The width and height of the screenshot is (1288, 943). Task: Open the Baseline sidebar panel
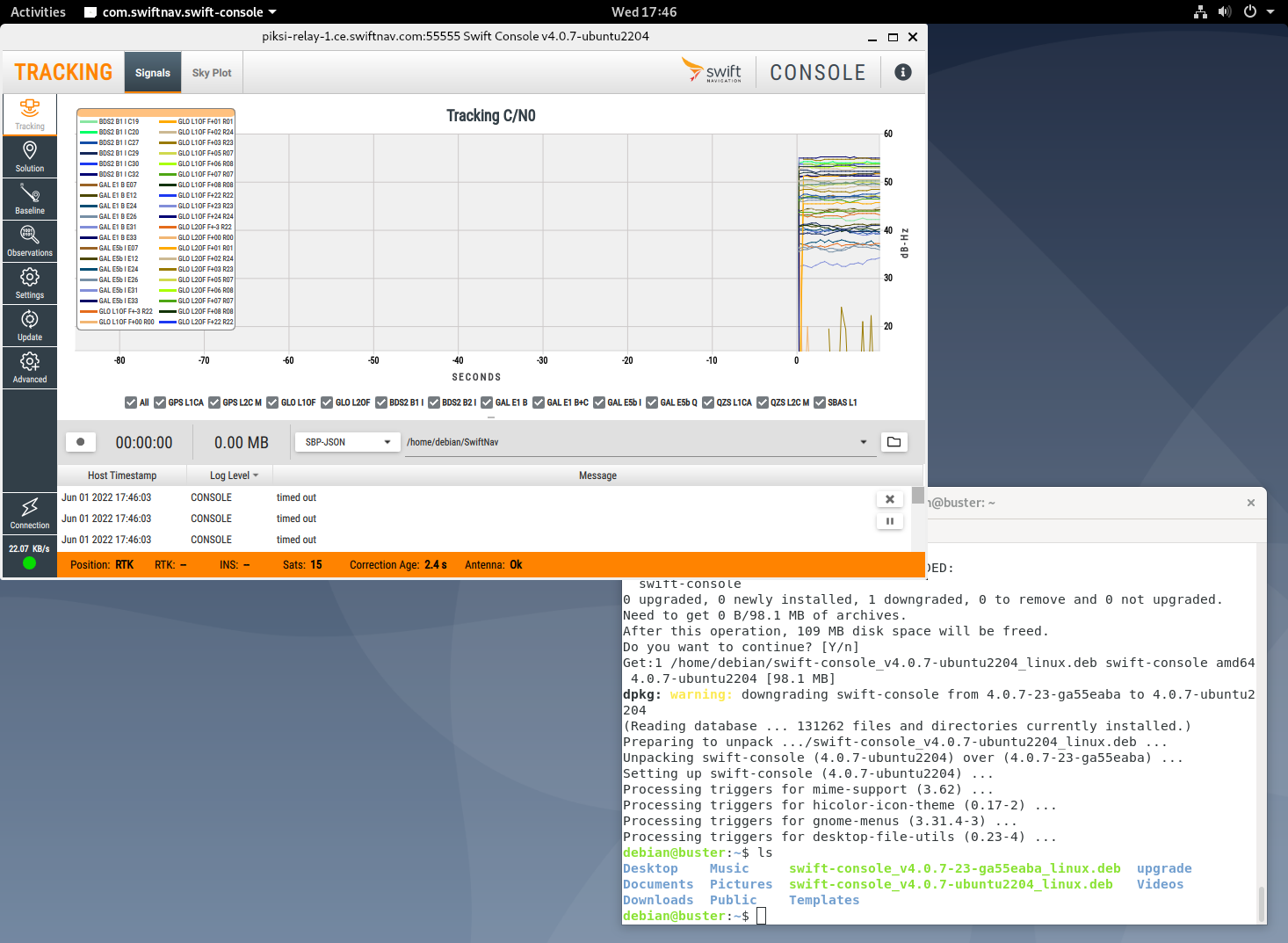tap(30, 199)
